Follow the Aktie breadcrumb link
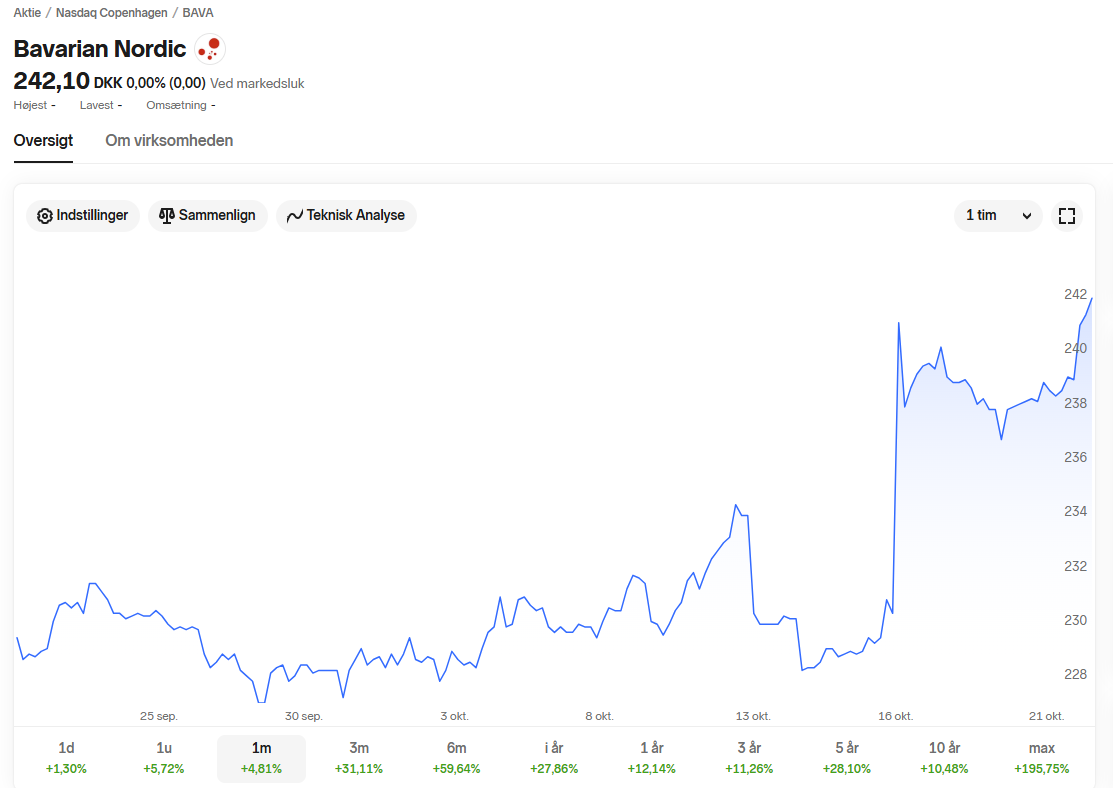Image resolution: width=1113 pixels, height=788 pixels. tap(27, 13)
